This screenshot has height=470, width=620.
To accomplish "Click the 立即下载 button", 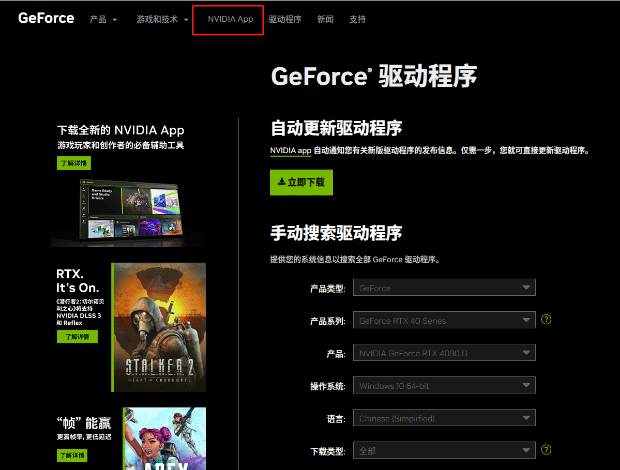I will coord(301,182).
